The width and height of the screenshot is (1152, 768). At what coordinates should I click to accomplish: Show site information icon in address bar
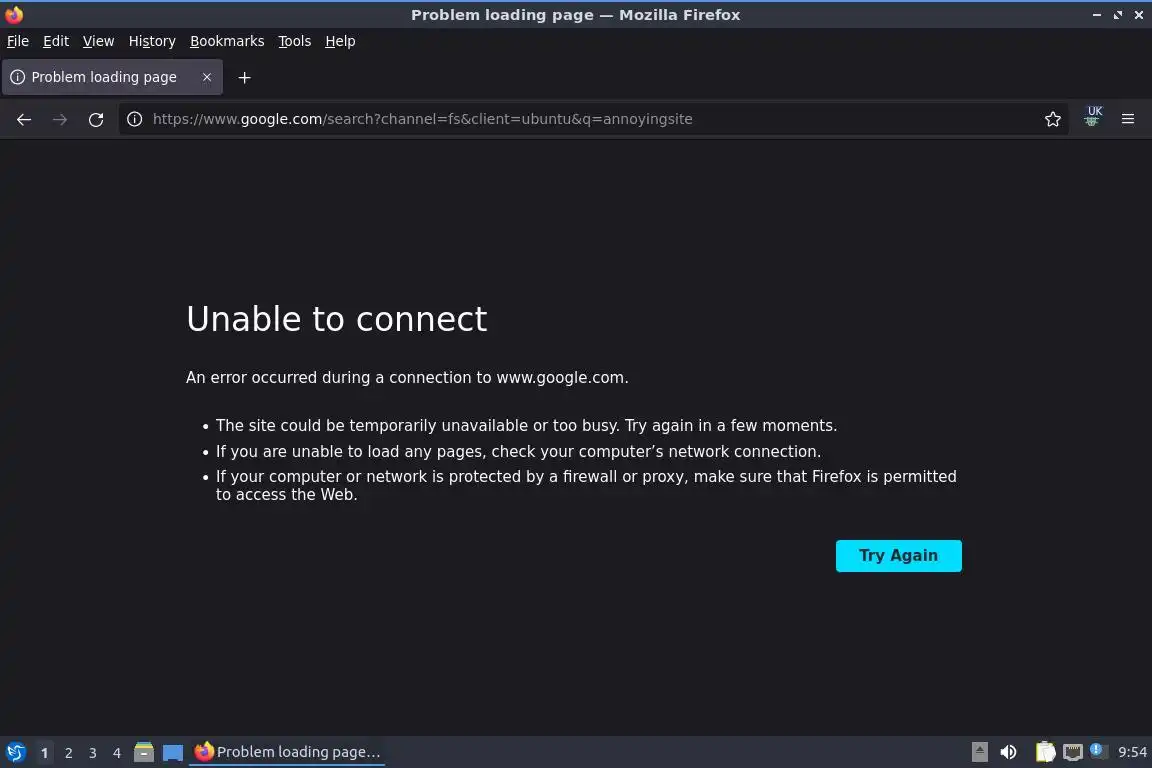(134, 119)
